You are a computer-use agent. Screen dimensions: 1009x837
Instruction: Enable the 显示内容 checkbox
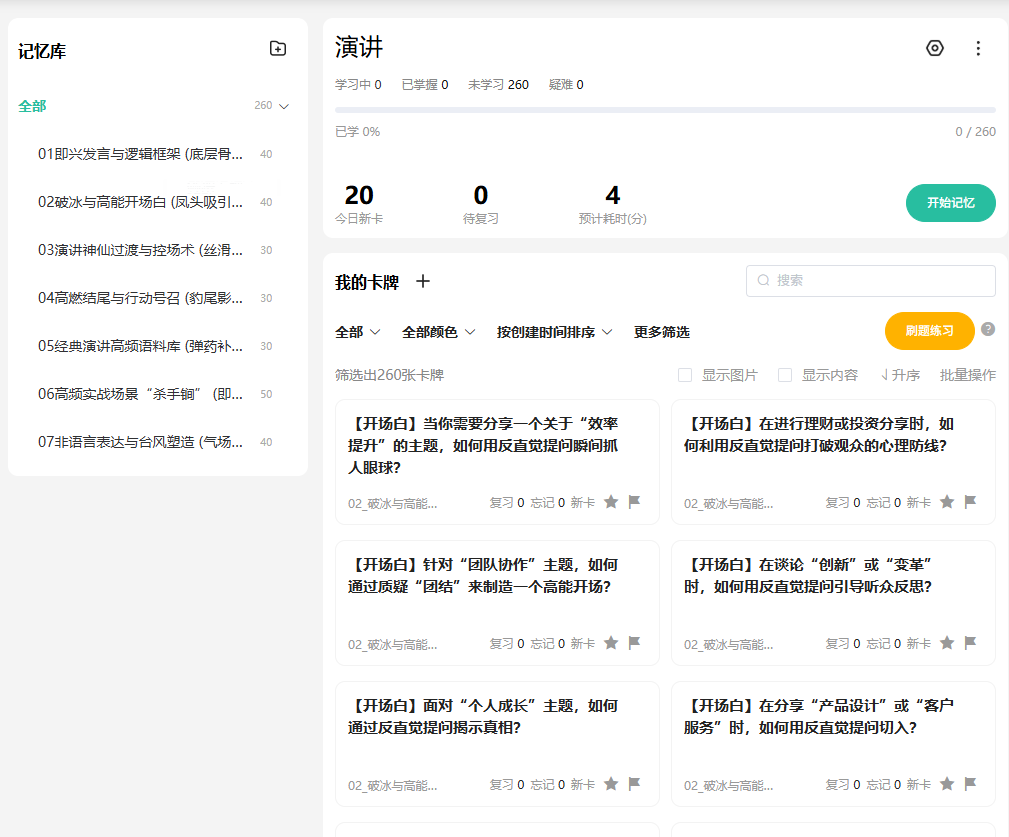tap(784, 375)
